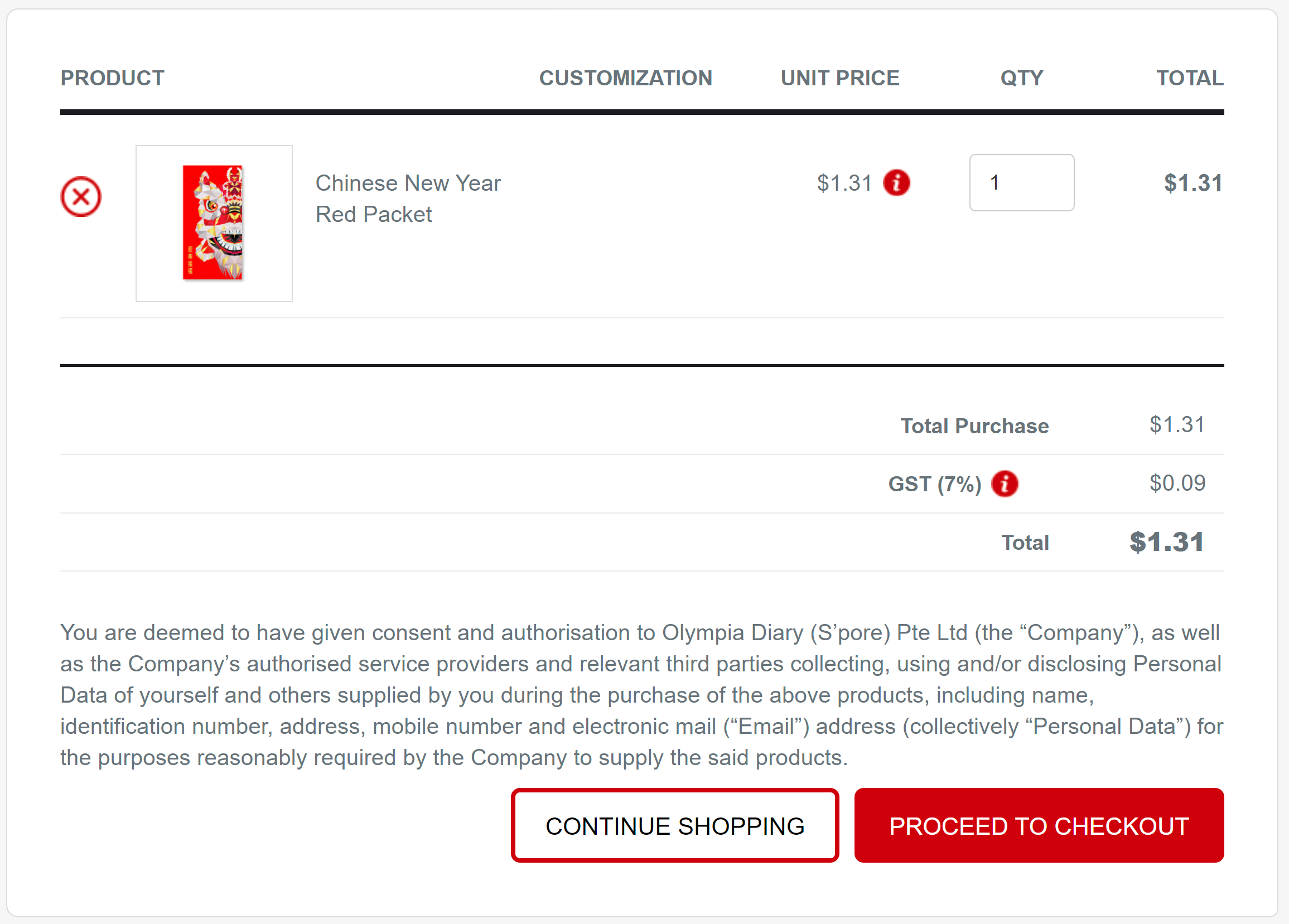Open the red packet product thumbnail
This screenshot has height=924, width=1289.
(x=214, y=222)
